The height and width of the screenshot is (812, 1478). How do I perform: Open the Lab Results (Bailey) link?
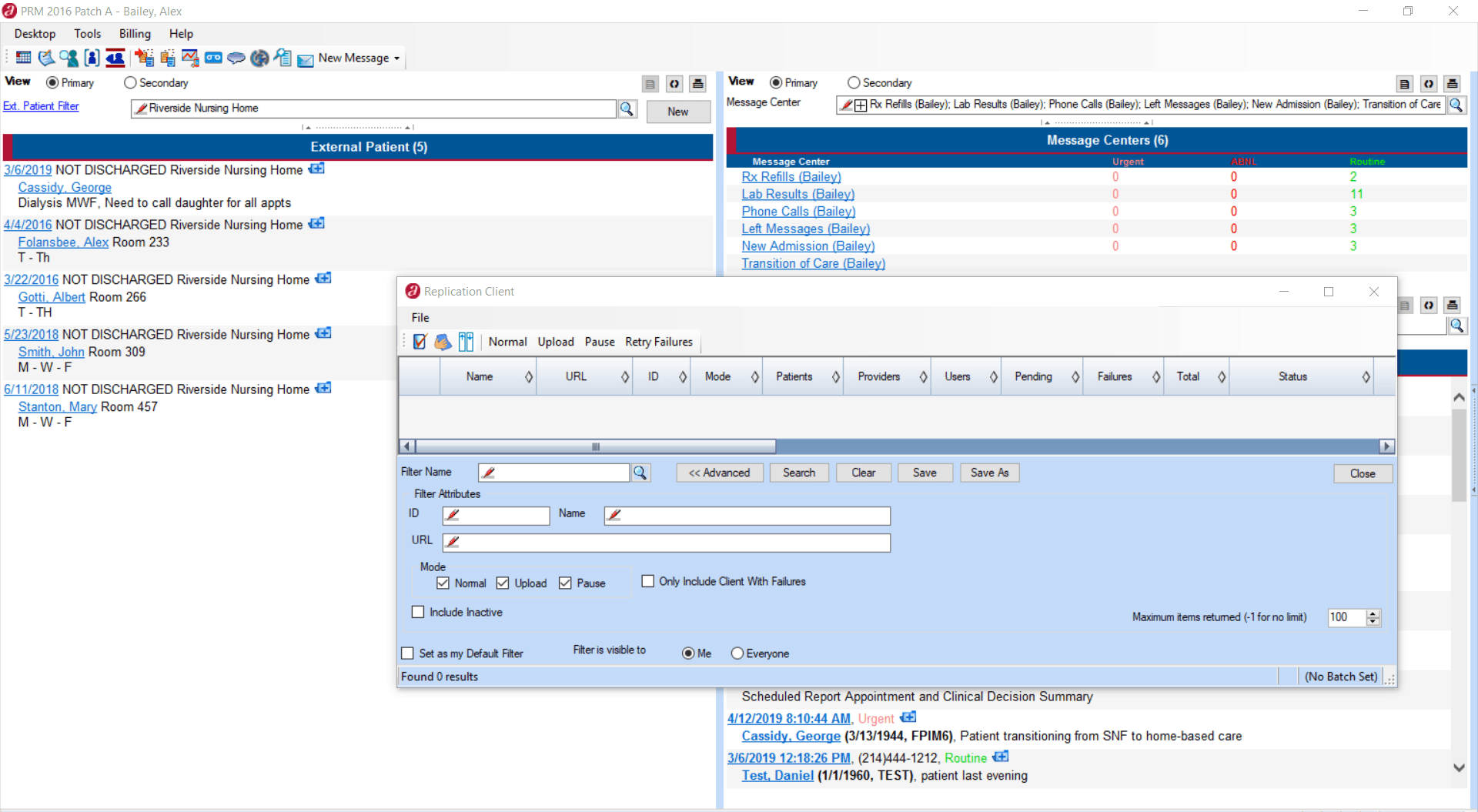(798, 194)
